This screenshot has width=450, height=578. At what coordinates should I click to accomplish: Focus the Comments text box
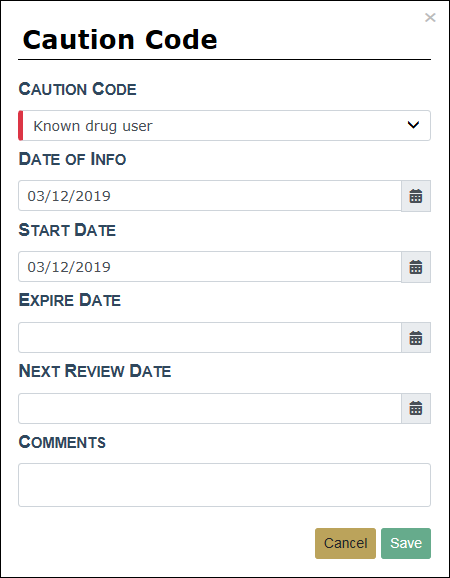224,485
